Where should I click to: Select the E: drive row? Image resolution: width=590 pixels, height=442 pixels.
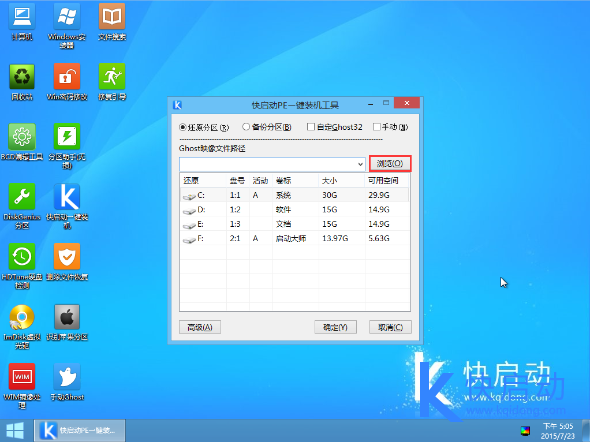point(295,224)
